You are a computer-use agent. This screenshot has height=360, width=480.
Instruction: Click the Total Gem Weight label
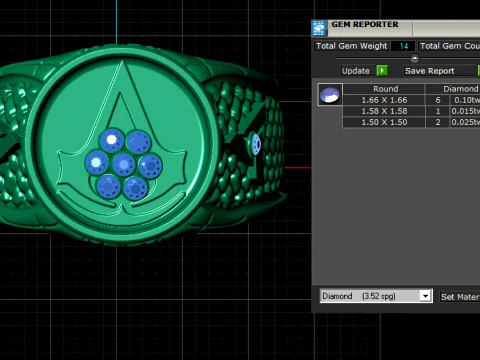tap(351, 46)
